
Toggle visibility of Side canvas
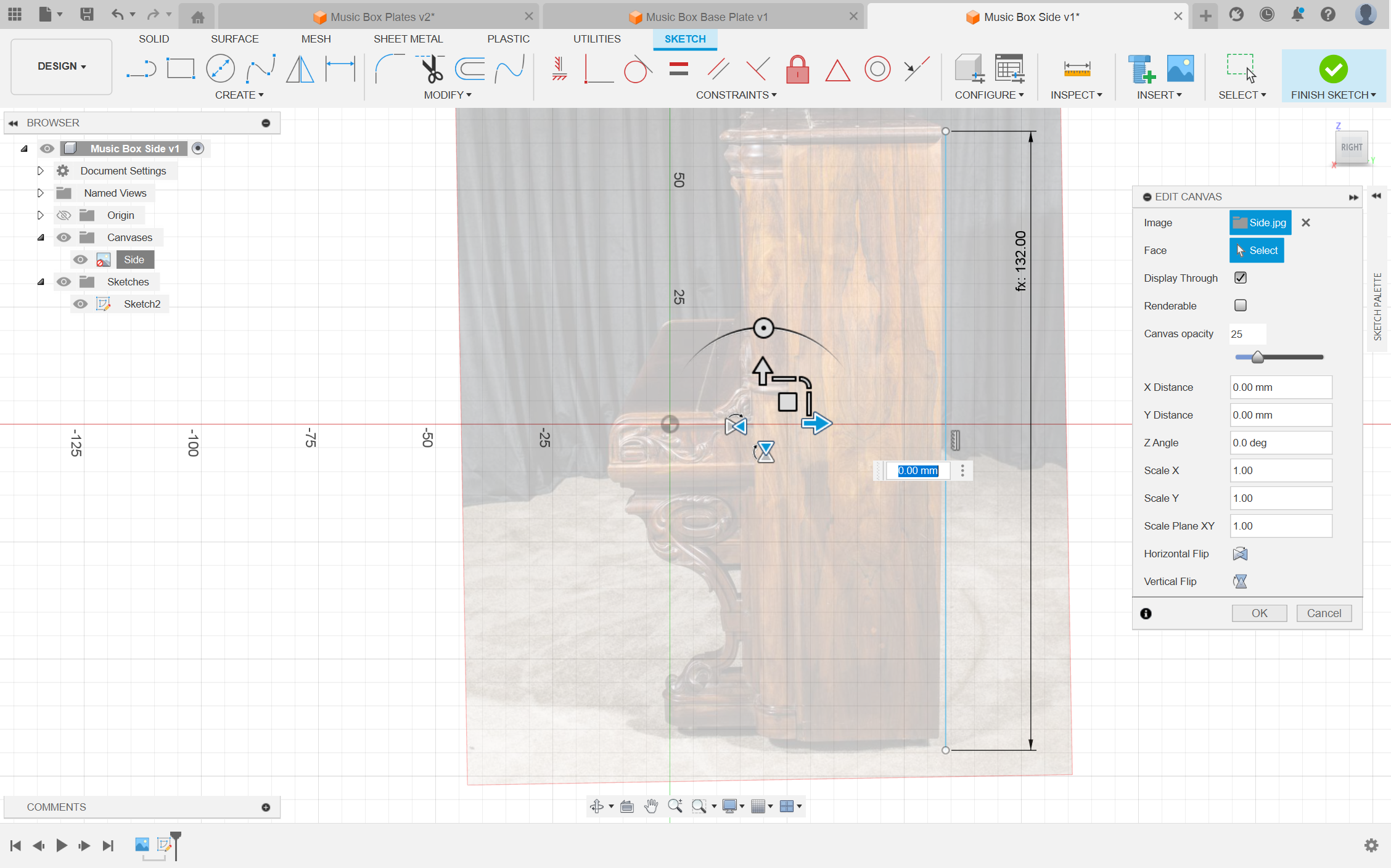click(80, 259)
